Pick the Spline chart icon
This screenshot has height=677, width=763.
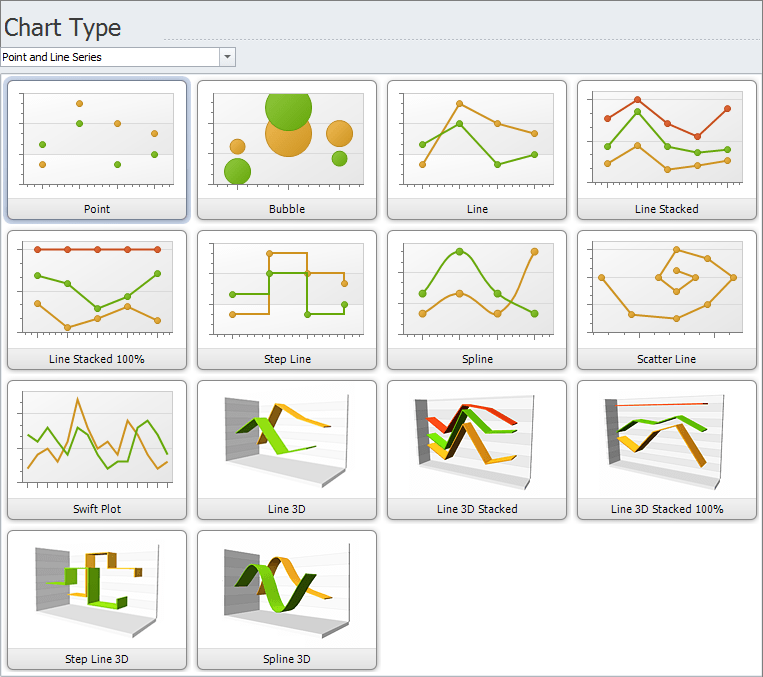(x=477, y=289)
